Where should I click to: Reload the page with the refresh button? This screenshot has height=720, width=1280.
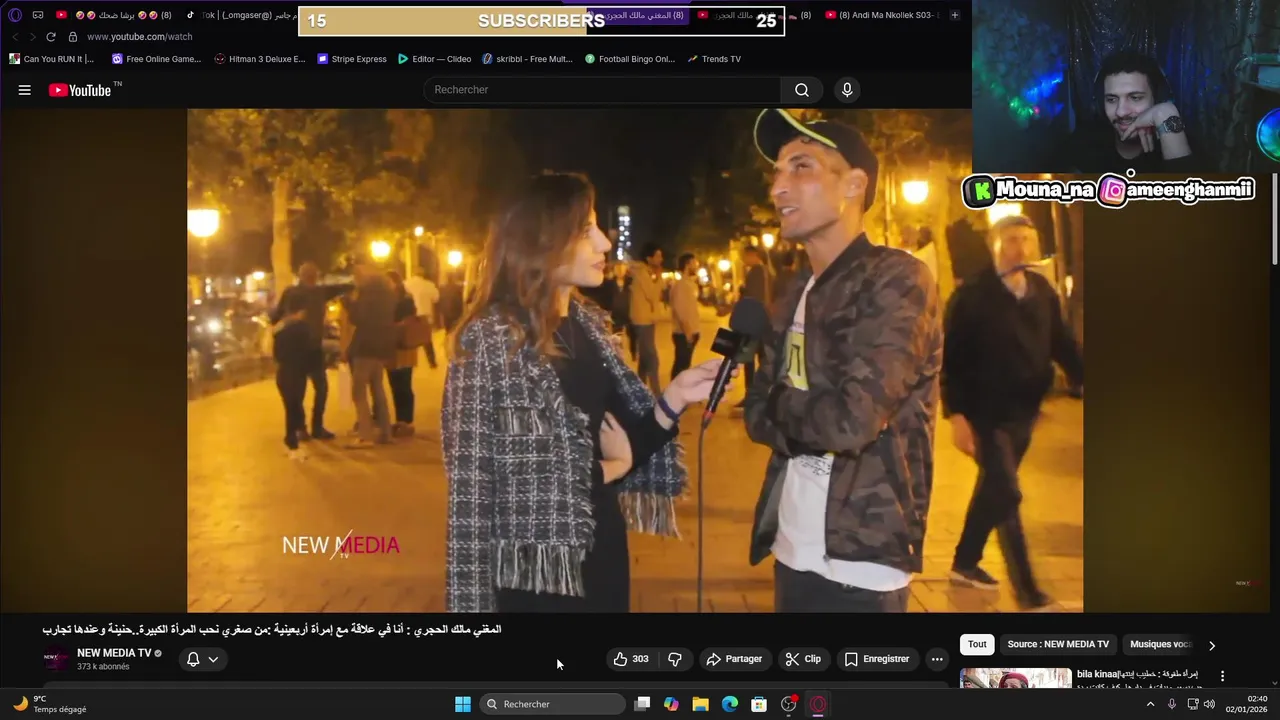tap(51, 37)
